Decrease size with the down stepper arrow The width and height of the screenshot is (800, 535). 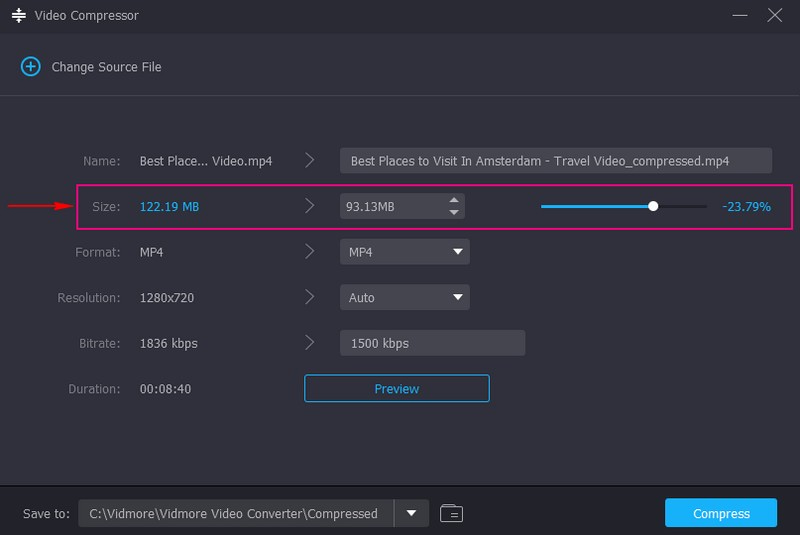pos(454,212)
